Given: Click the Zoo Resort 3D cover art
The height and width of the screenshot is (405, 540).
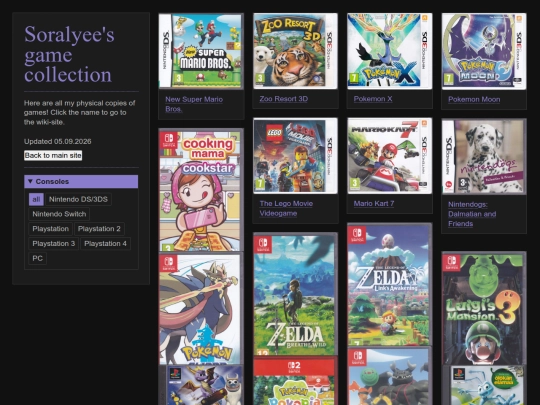Looking at the screenshot, I should pos(295,51).
